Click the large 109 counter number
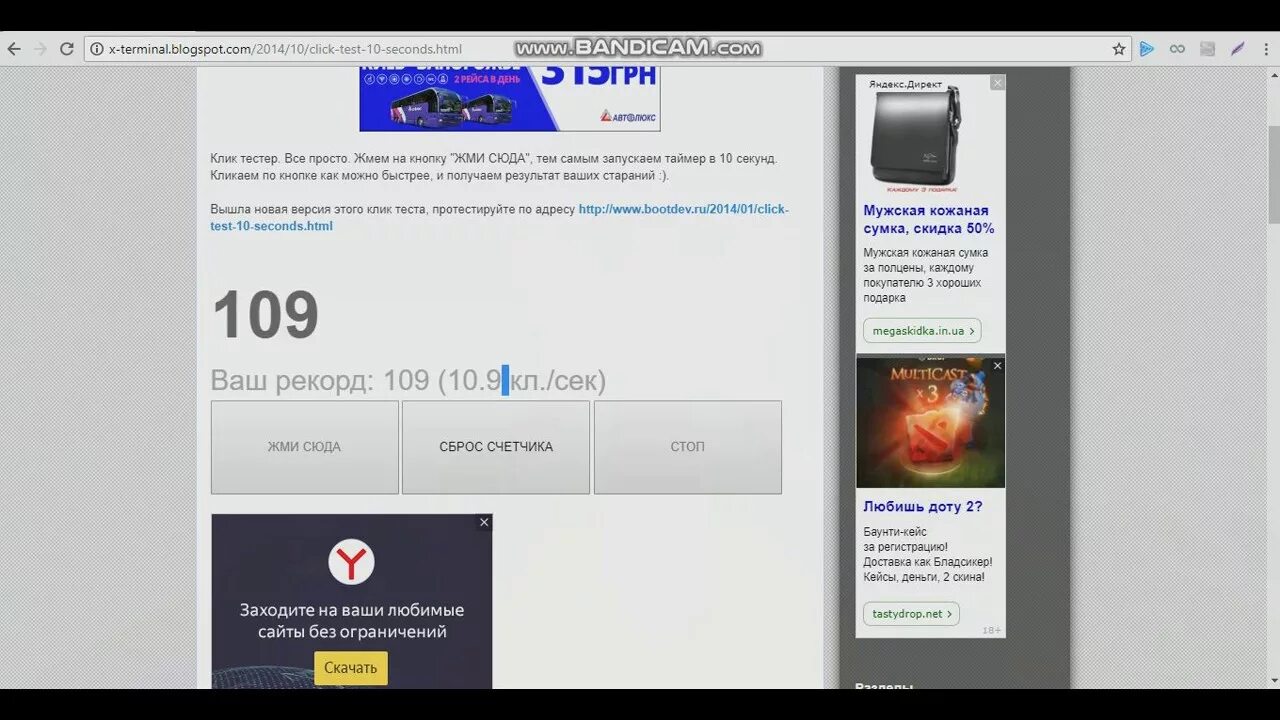Screen dimensions: 1280x720 (265, 315)
